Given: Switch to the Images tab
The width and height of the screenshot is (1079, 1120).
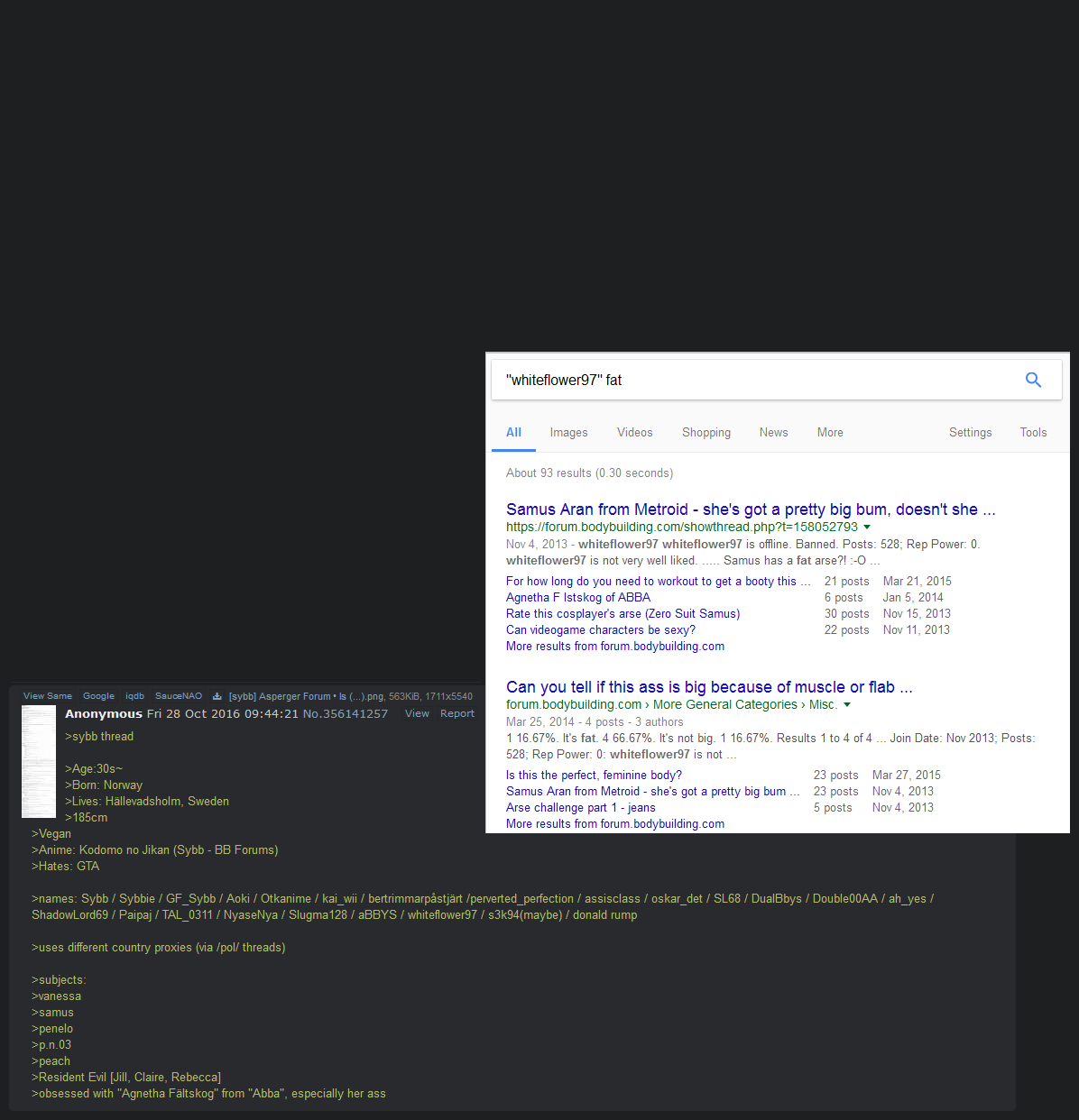Looking at the screenshot, I should click(568, 433).
